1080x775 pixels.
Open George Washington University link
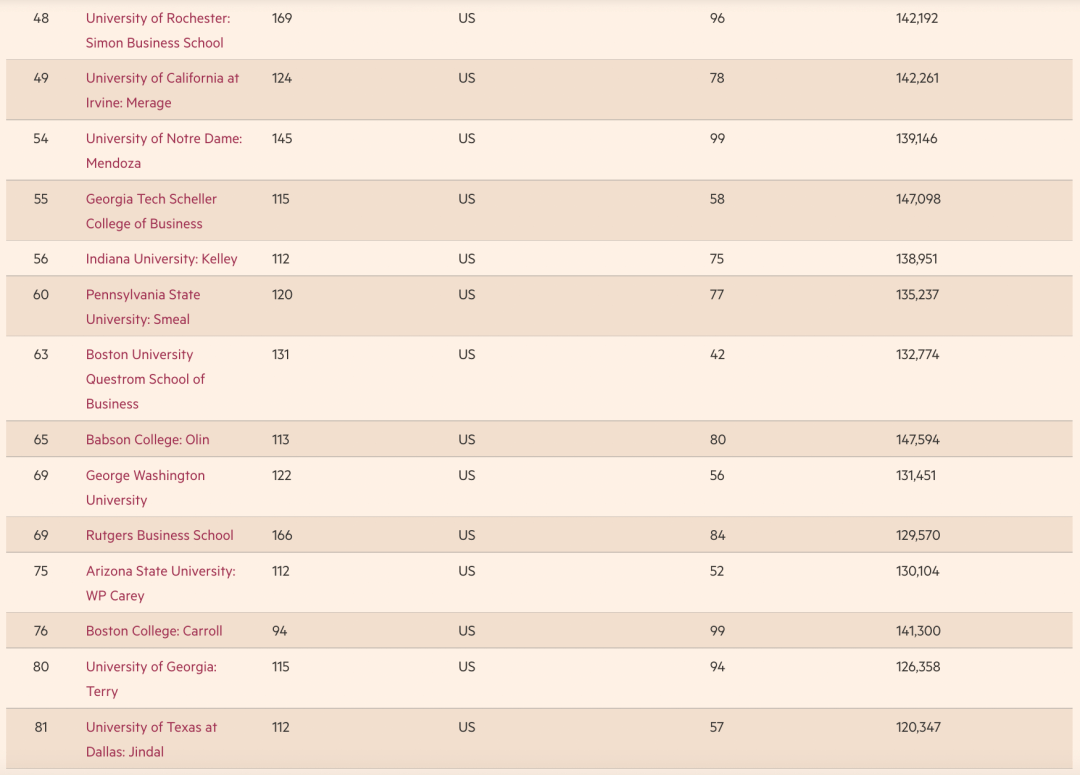point(145,487)
